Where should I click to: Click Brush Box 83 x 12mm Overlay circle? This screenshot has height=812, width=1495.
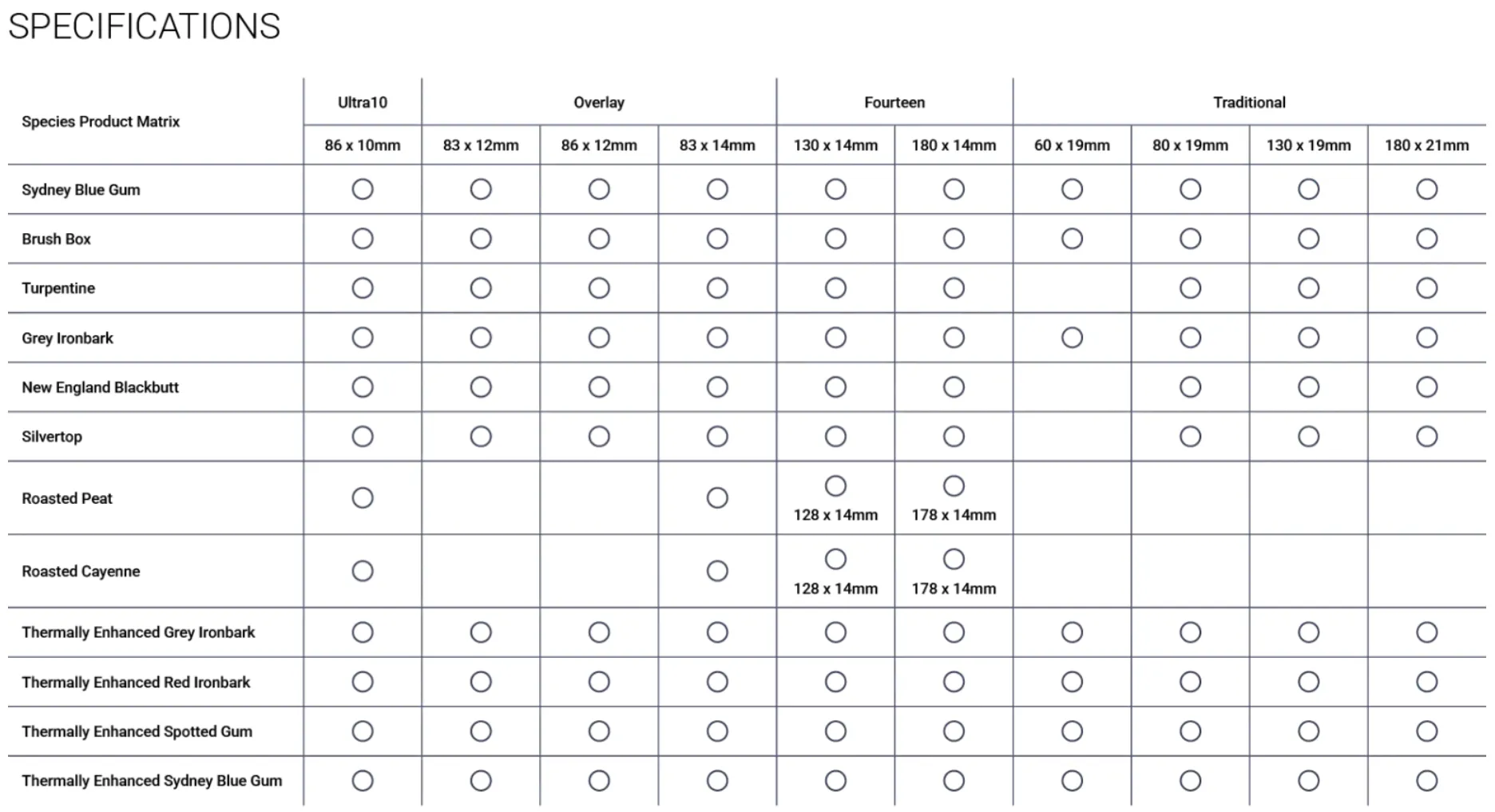pyautogui.click(x=481, y=239)
